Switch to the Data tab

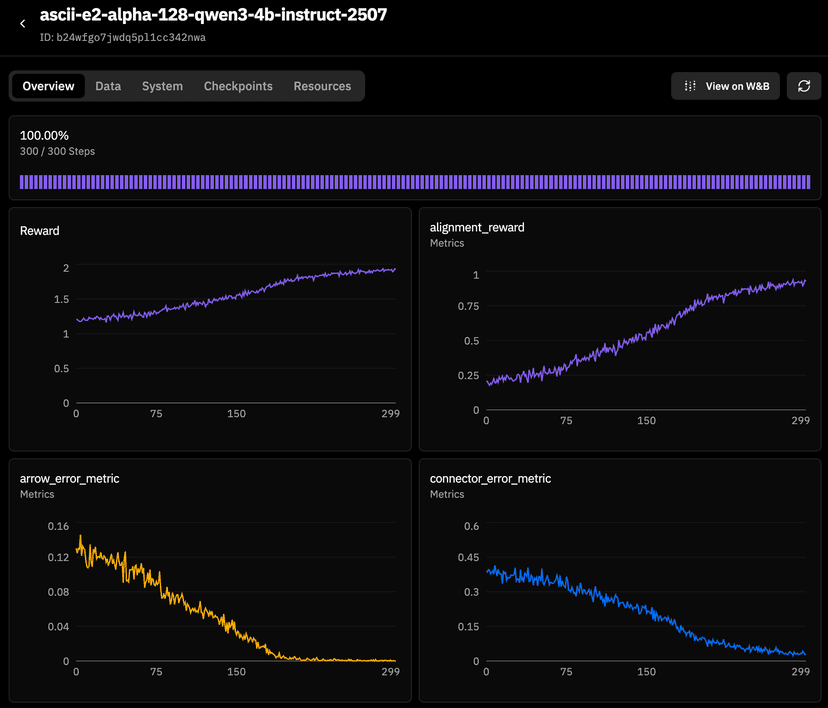107,86
